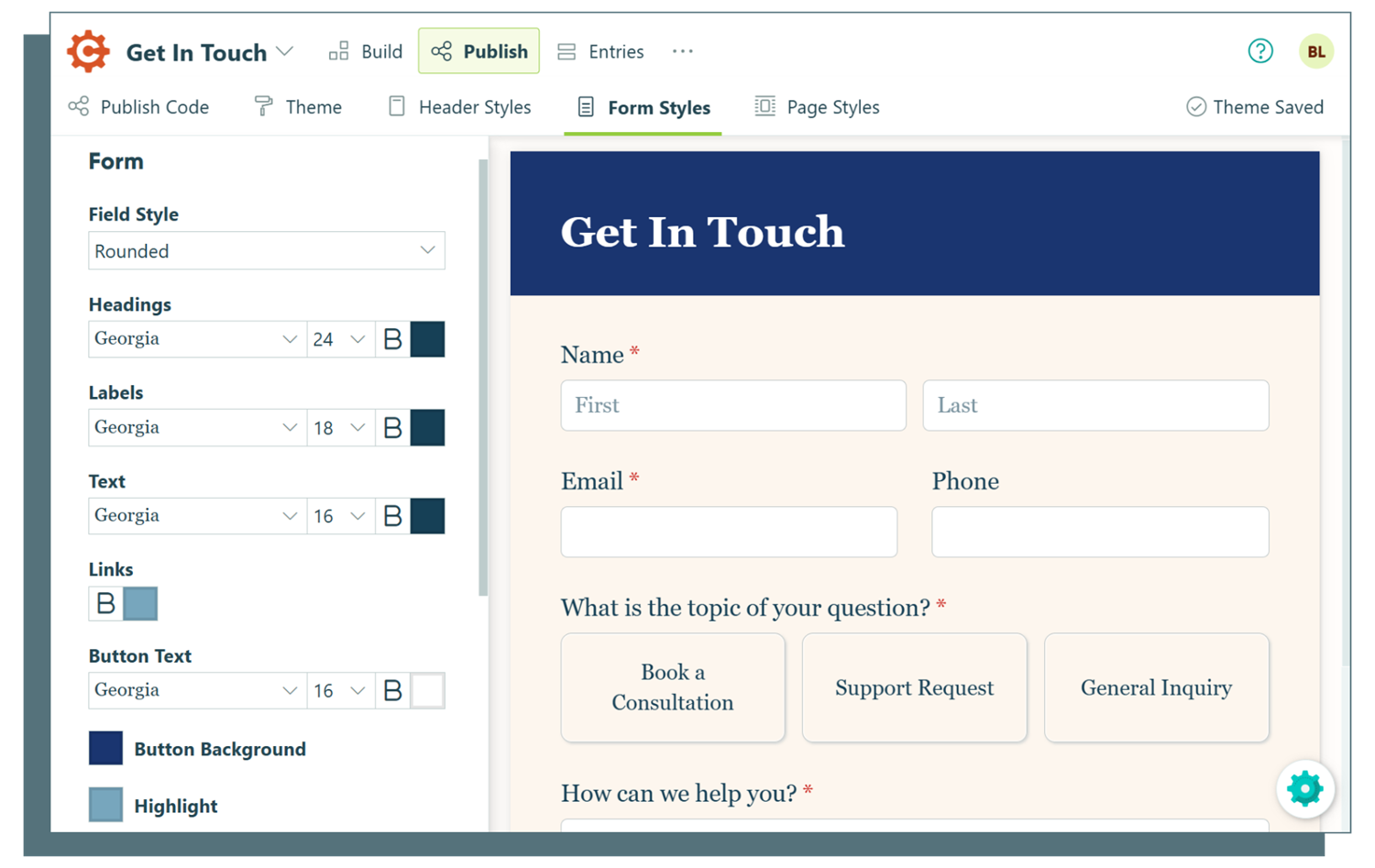Open the Highlight color swatch
The width and height of the screenshot is (1375, 868).
[x=105, y=805]
